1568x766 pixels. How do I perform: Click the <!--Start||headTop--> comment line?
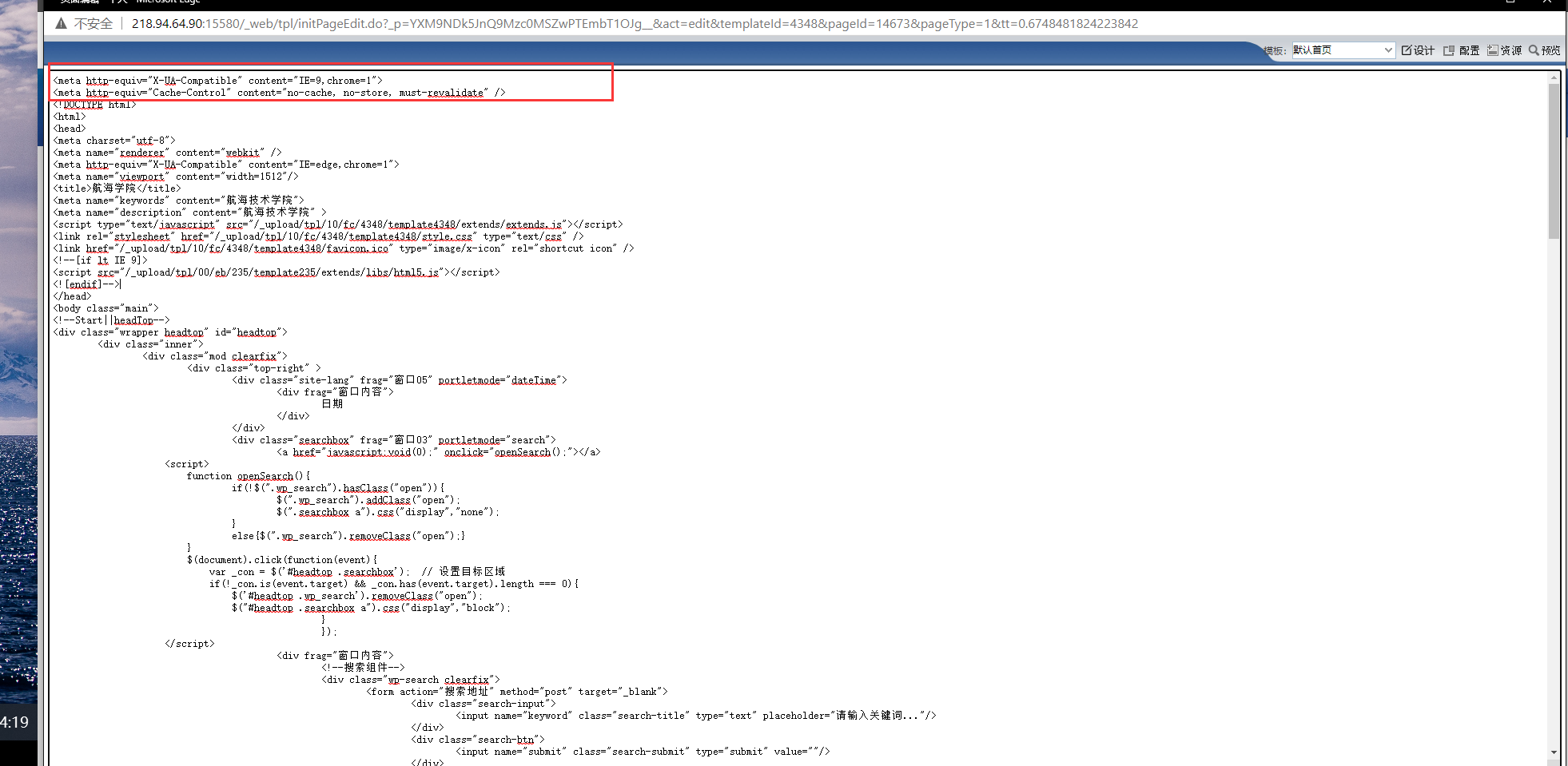click(112, 320)
